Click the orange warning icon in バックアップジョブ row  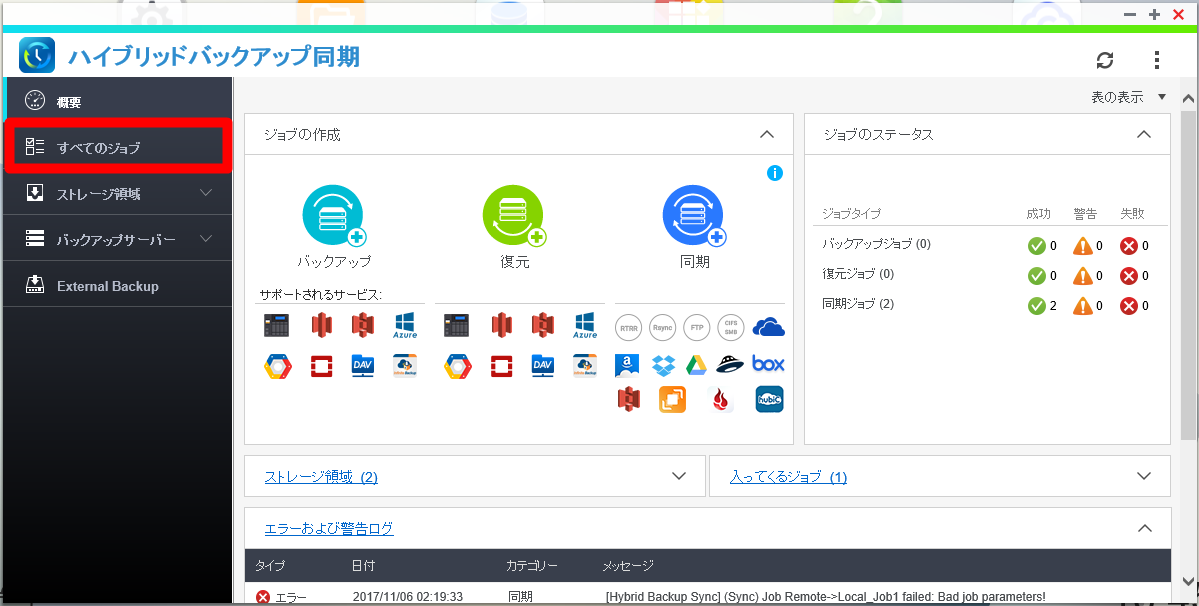(1083, 246)
